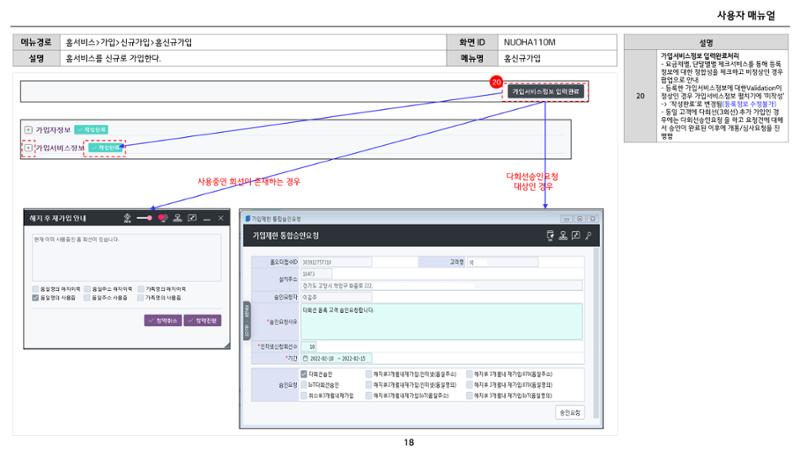Toggle the checked 다회선승인 checkbox

304,374
